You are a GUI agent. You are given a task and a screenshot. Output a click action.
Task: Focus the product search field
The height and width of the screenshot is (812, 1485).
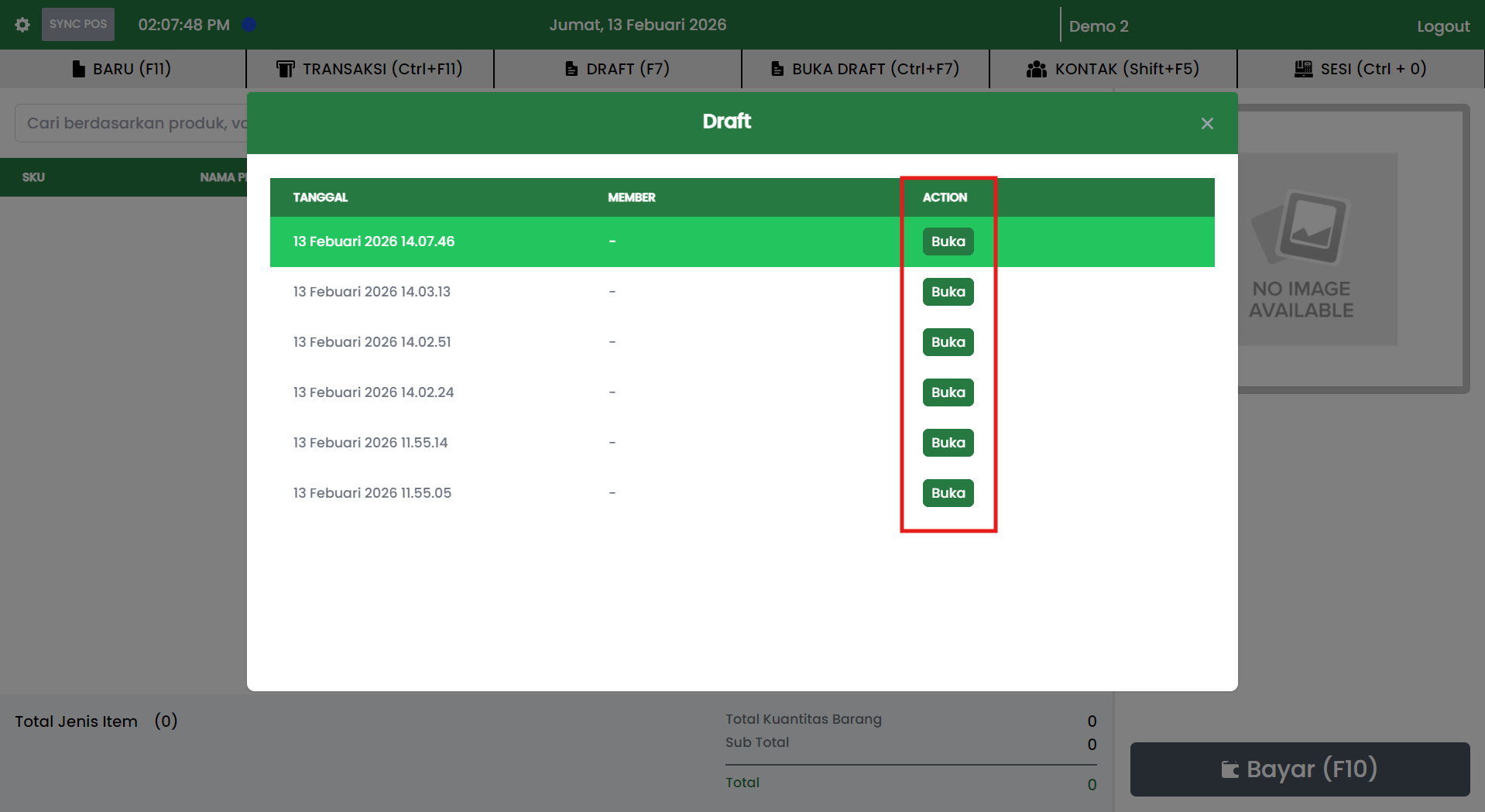(132, 123)
